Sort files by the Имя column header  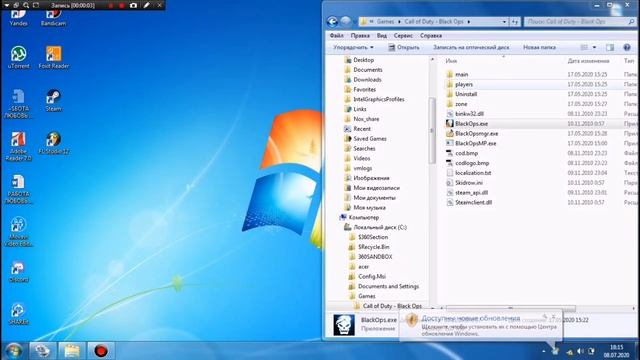[x=451, y=61]
